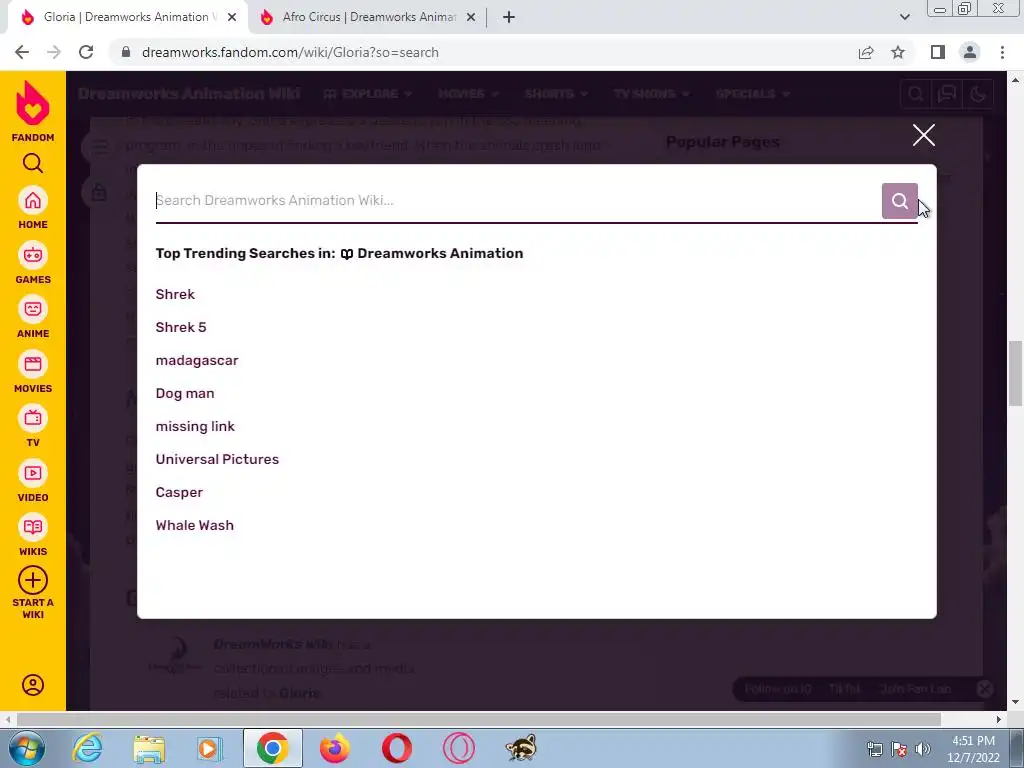Open a new browser tab

tap(509, 17)
